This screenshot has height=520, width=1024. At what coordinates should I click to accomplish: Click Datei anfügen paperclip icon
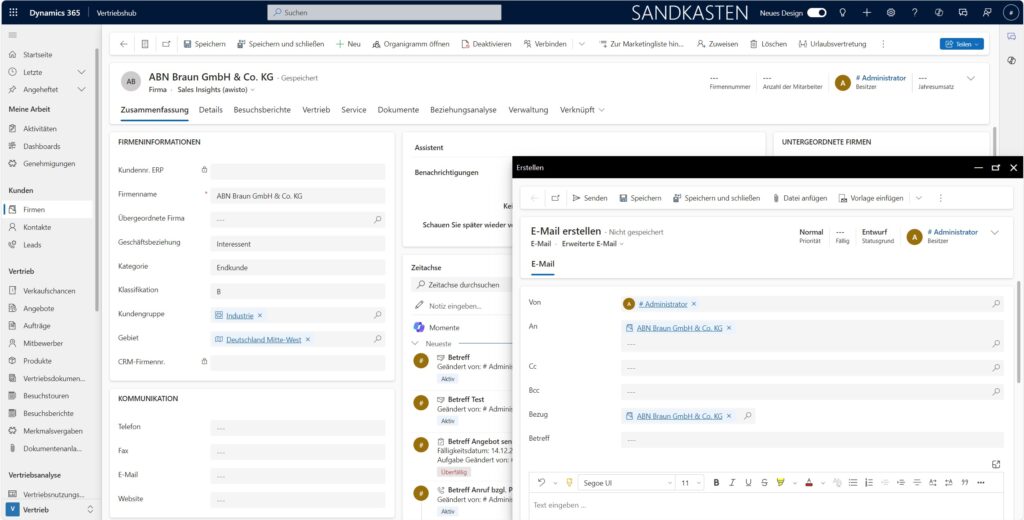(777, 198)
